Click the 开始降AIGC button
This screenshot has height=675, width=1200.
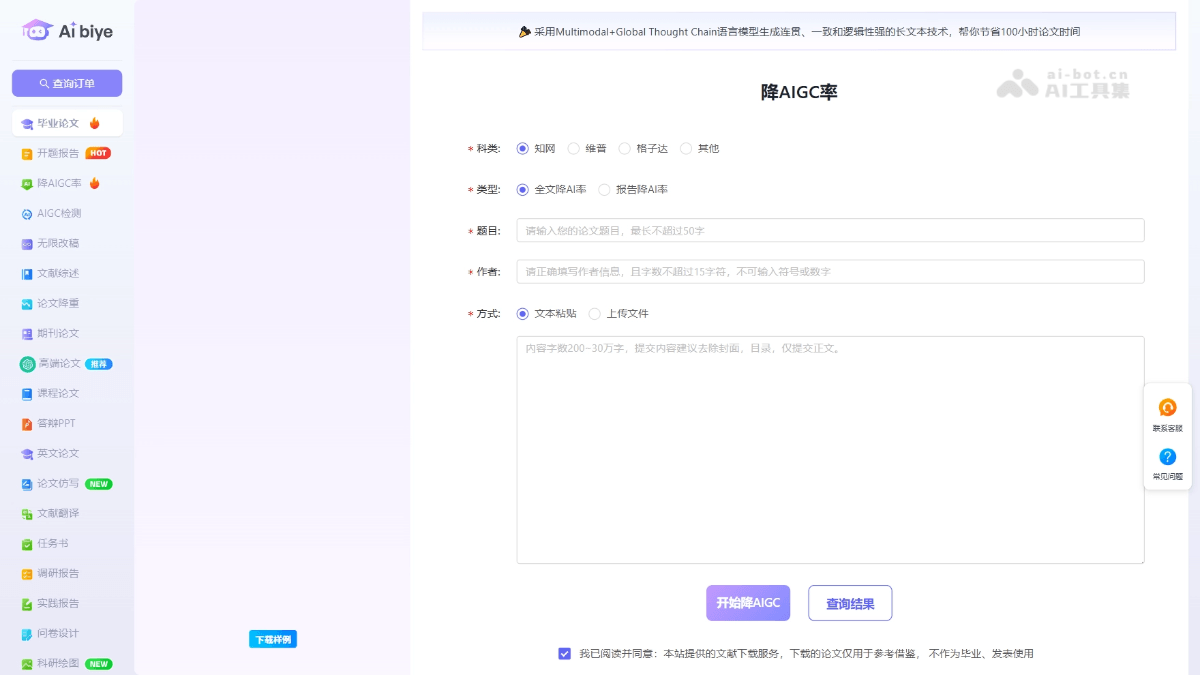pyautogui.click(x=748, y=603)
